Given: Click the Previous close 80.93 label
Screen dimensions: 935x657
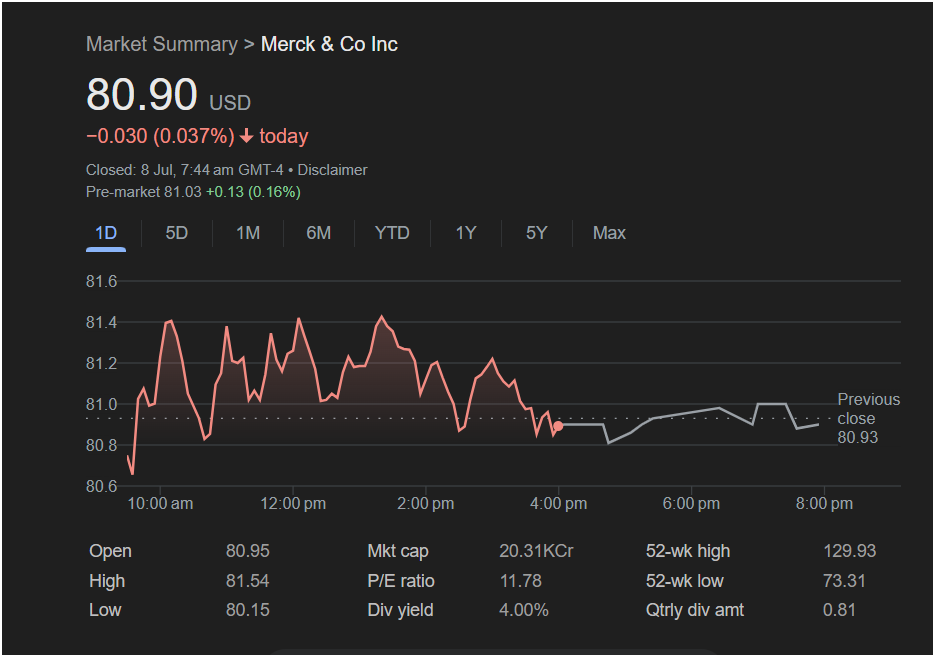Looking at the screenshot, I should (x=868, y=418).
